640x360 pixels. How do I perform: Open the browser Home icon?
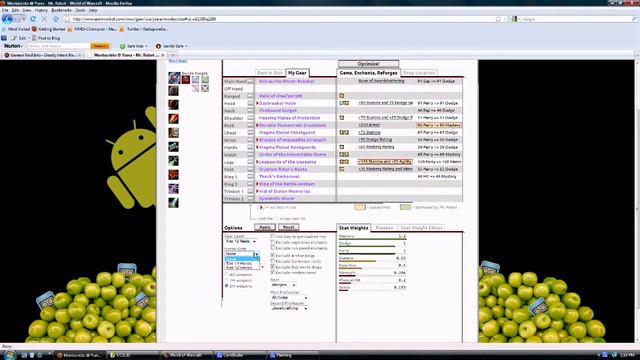tap(56, 19)
